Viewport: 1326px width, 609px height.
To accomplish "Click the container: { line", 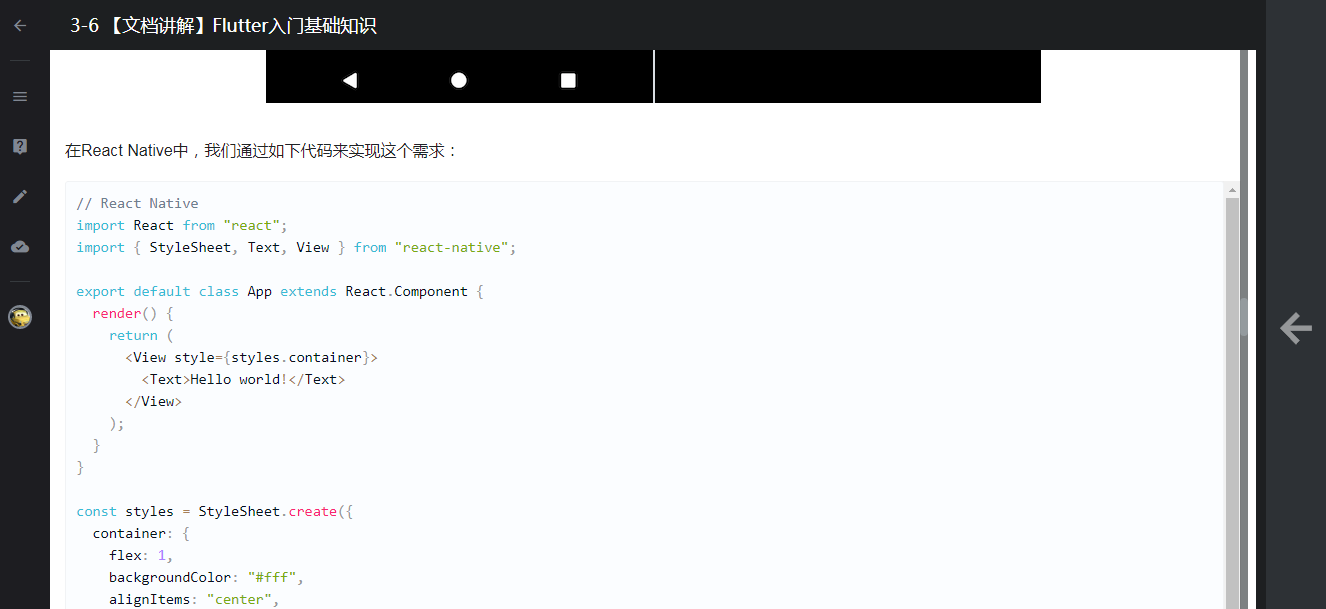I will point(141,533).
